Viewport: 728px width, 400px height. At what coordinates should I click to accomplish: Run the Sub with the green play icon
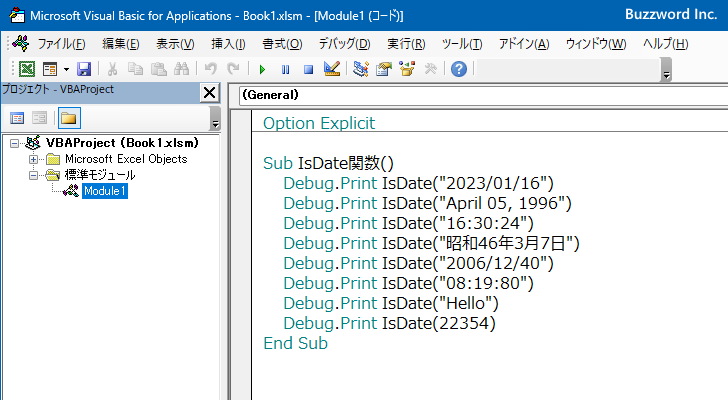coord(262,70)
